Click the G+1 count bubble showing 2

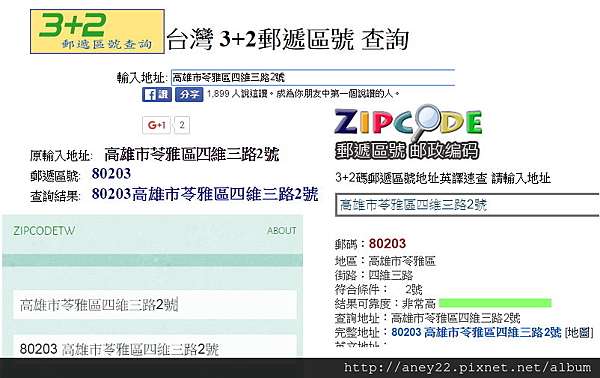point(182,125)
